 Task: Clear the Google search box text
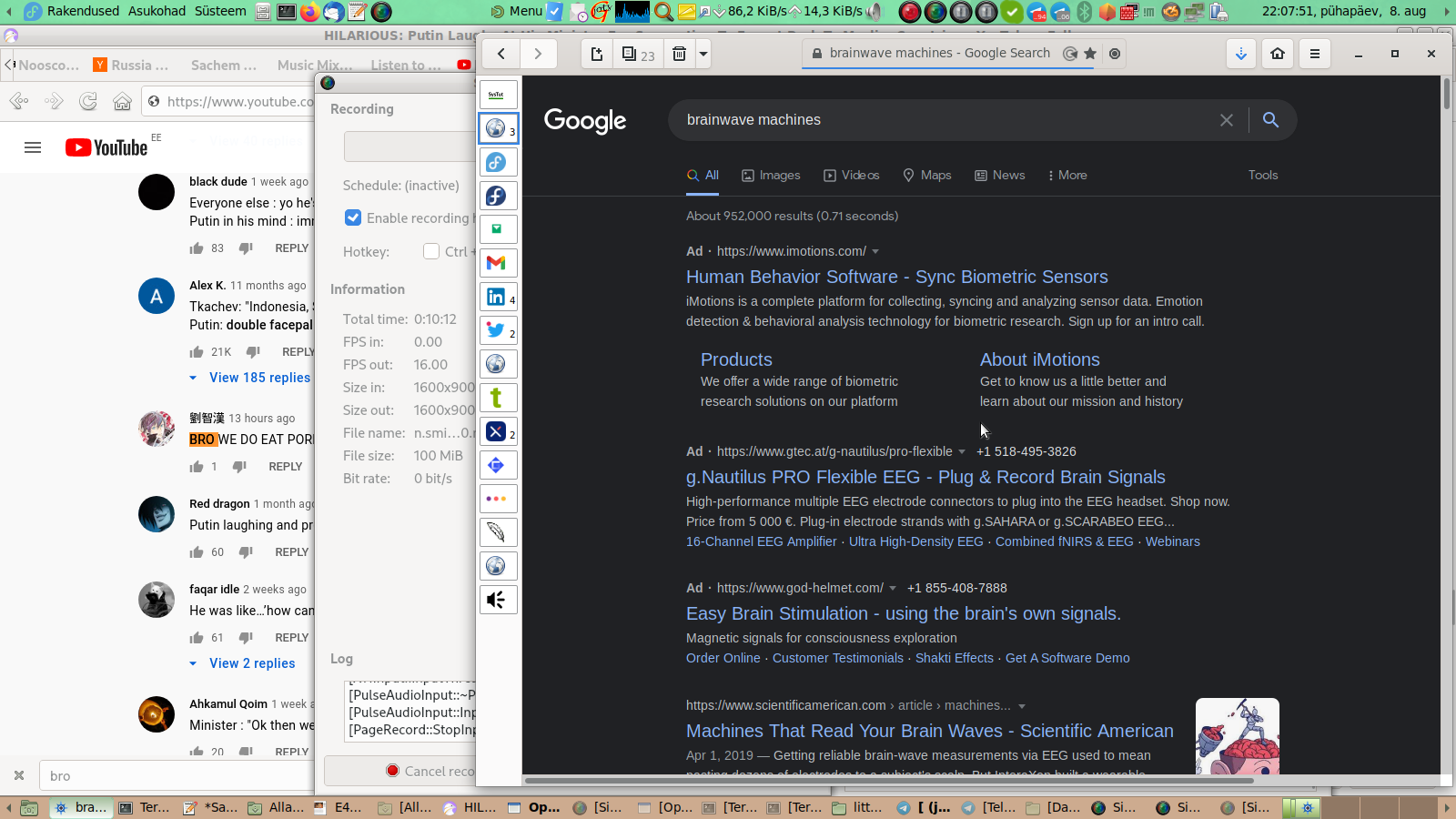(1227, 120)
